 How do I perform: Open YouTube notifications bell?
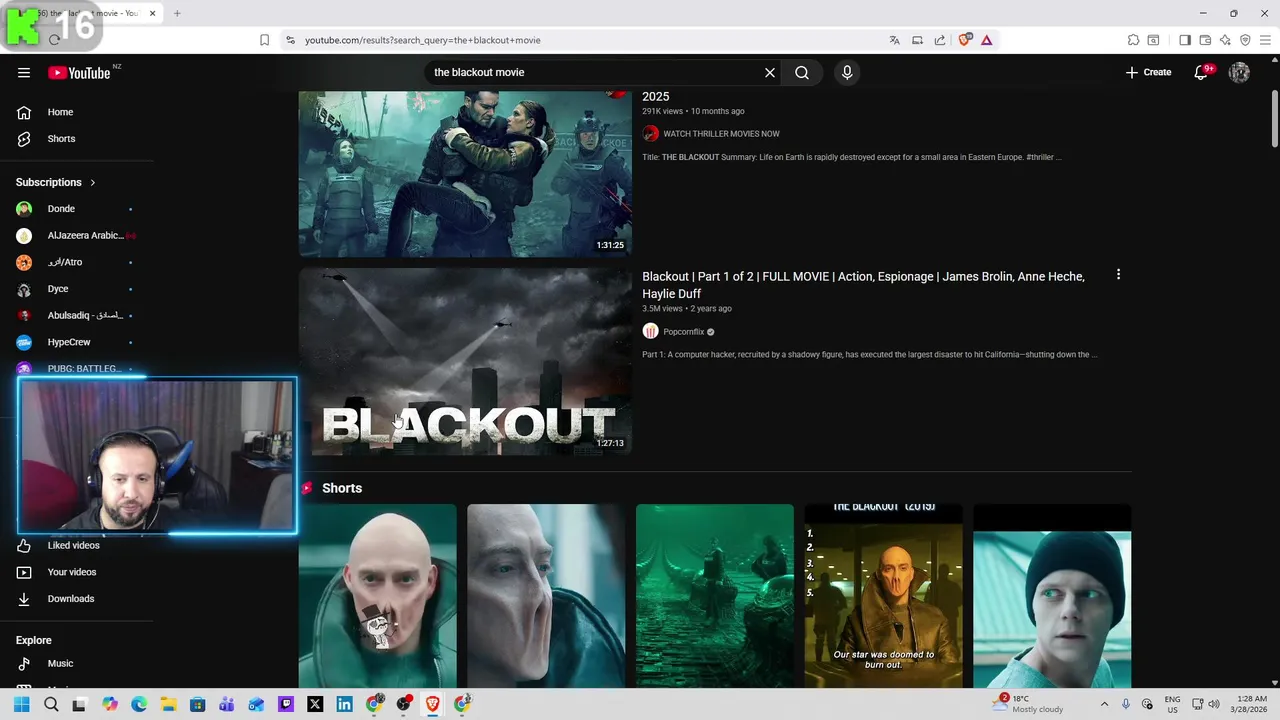(1201, 72)
